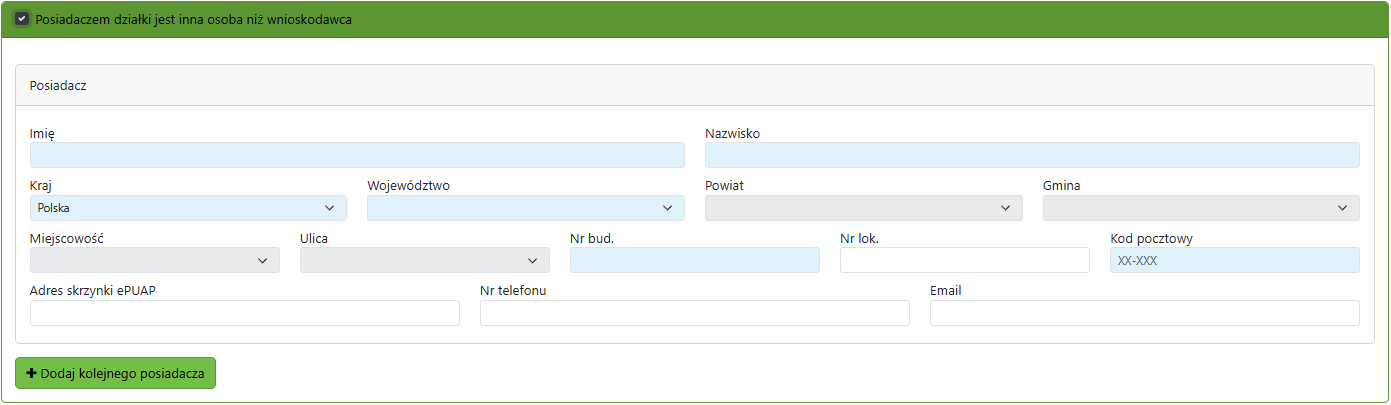Screen dimensions: 1391x405
Task: Click into the Email input field
Action: pyautogui.click(x=1144, y=313)
